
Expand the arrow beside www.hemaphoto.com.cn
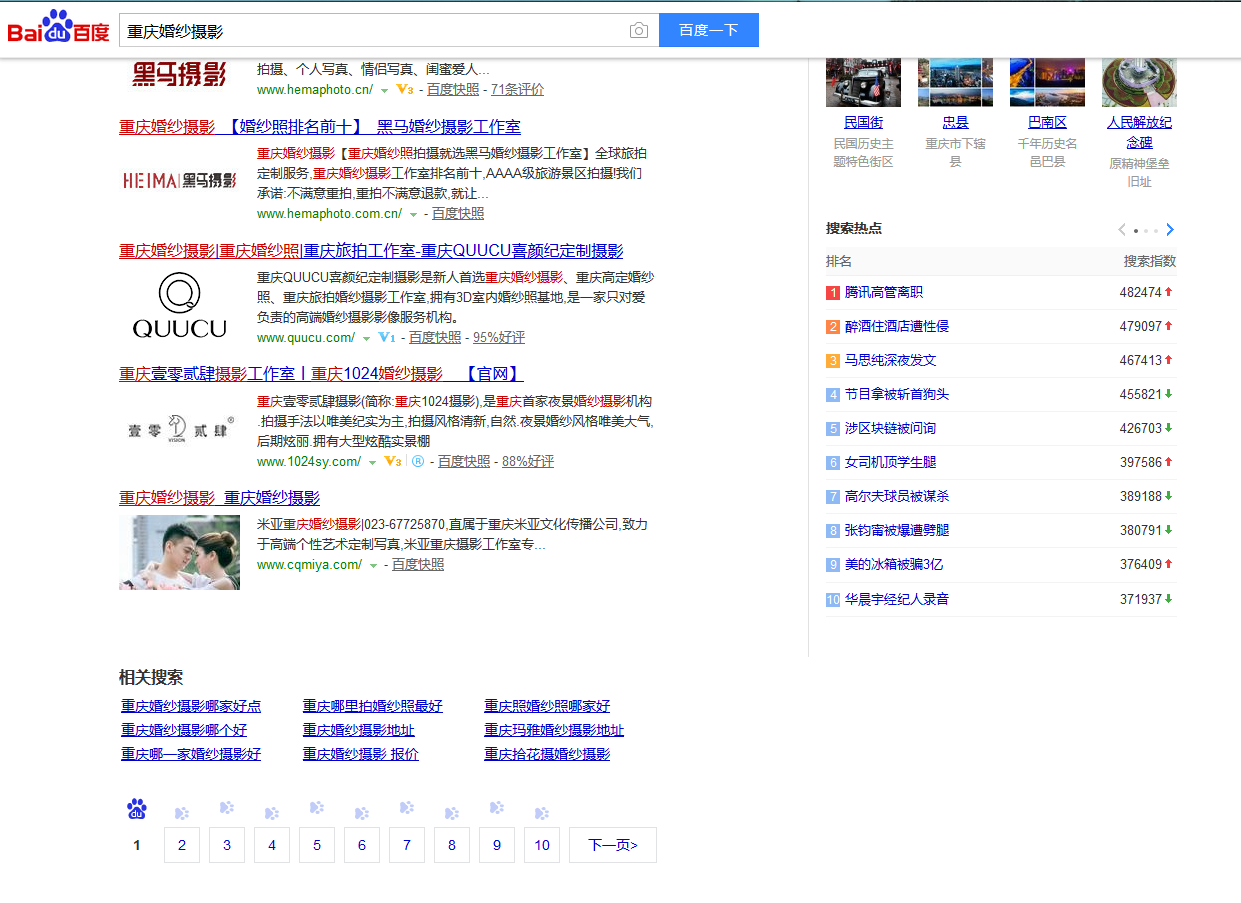click(413, 214)
